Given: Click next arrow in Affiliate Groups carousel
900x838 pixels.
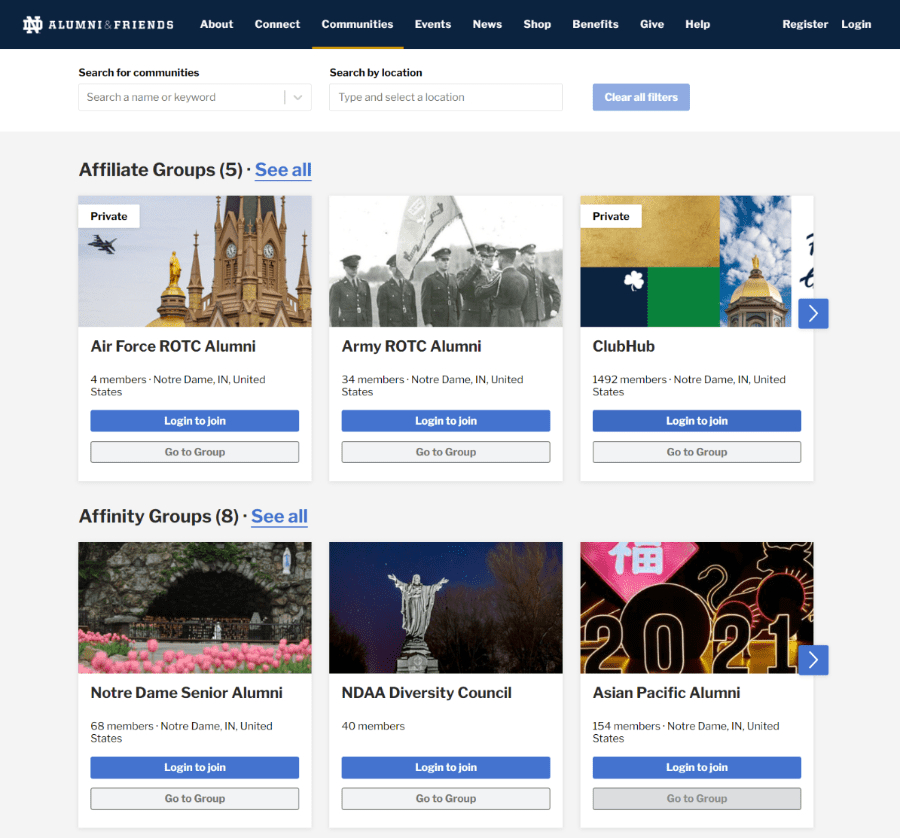Looking at the screenshot, I should point(813,313).
